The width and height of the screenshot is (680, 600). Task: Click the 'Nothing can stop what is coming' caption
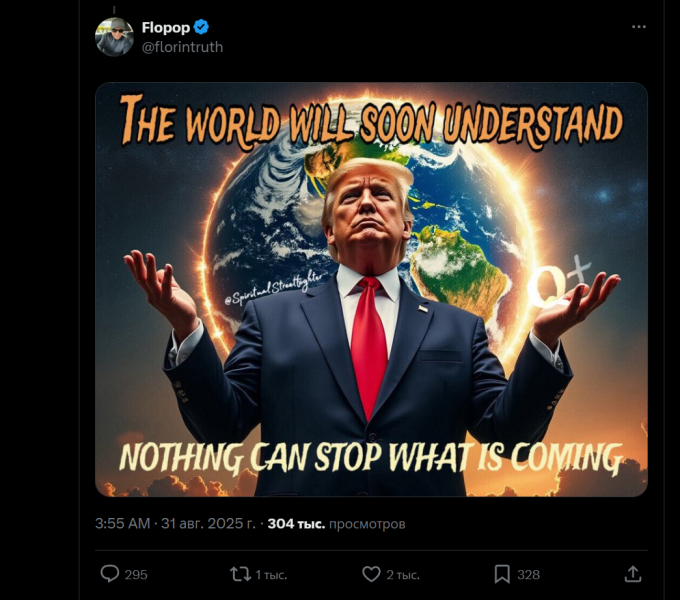coord(371,457)
